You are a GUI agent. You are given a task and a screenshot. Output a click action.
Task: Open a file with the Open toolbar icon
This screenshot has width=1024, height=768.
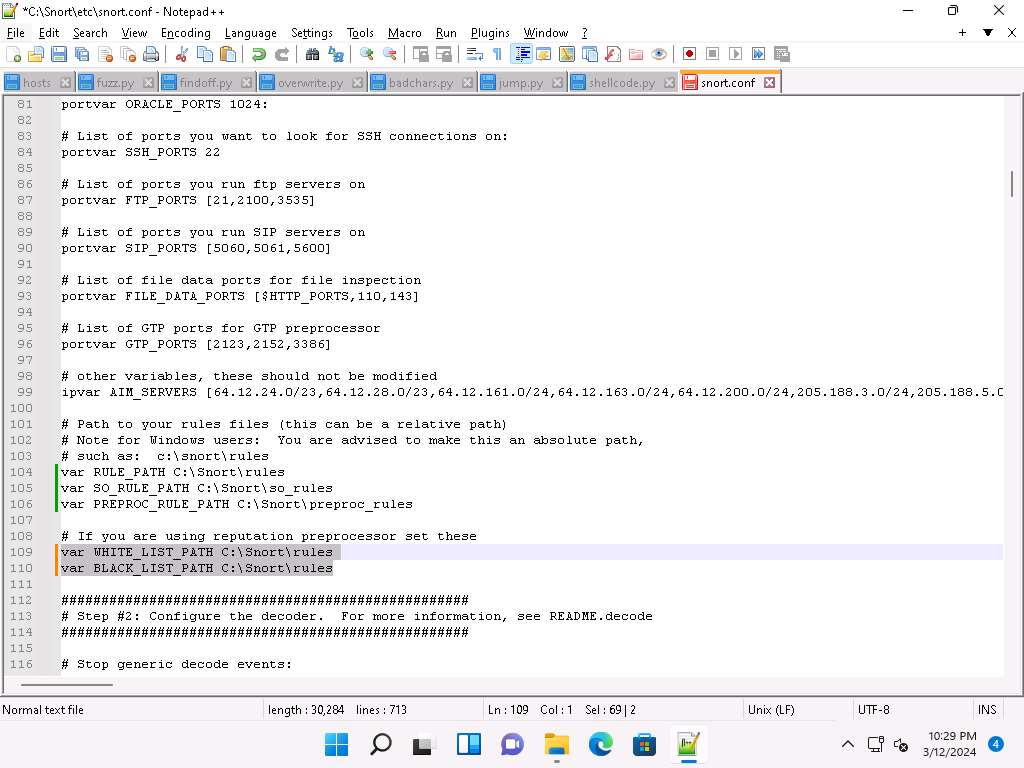click(x=34, y=54)
